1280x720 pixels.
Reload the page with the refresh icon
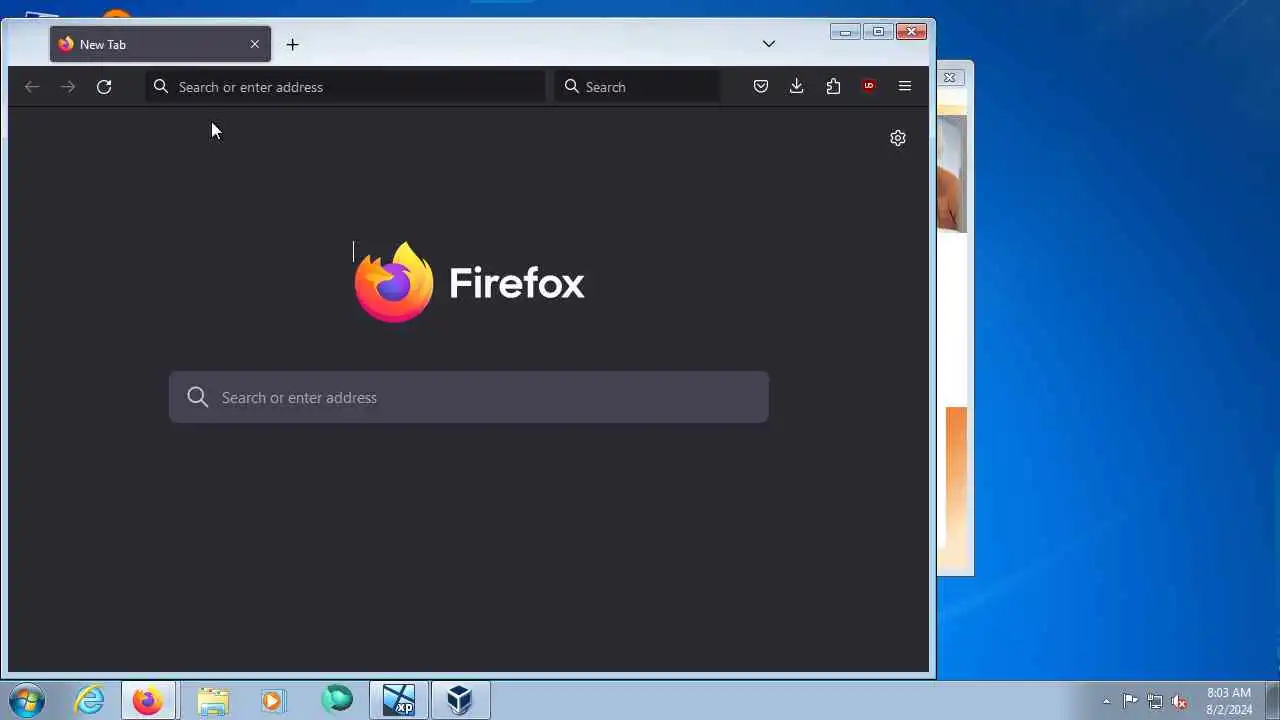click(x=104, y=87)
